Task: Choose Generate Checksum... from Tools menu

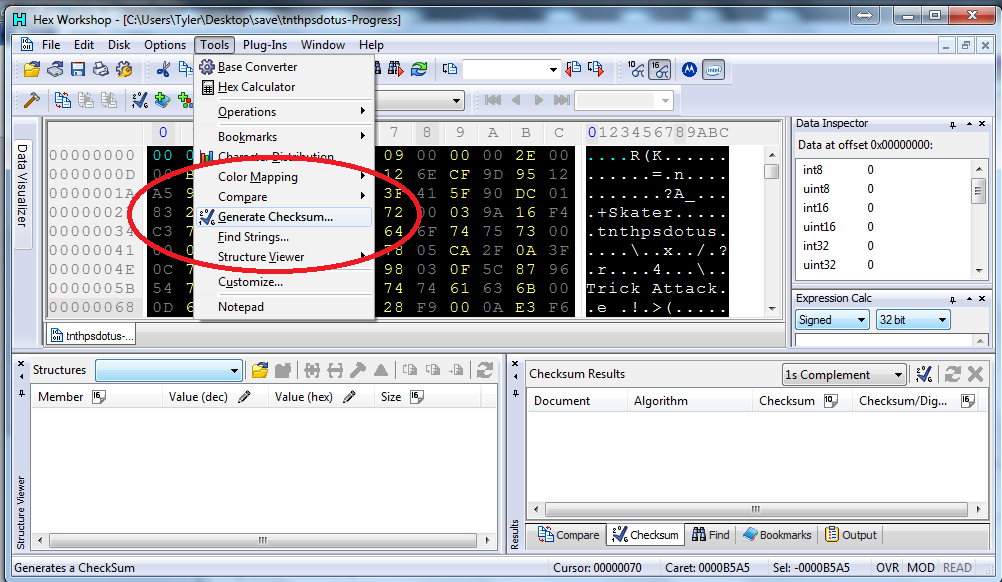Action: click(x=275, y=217)
